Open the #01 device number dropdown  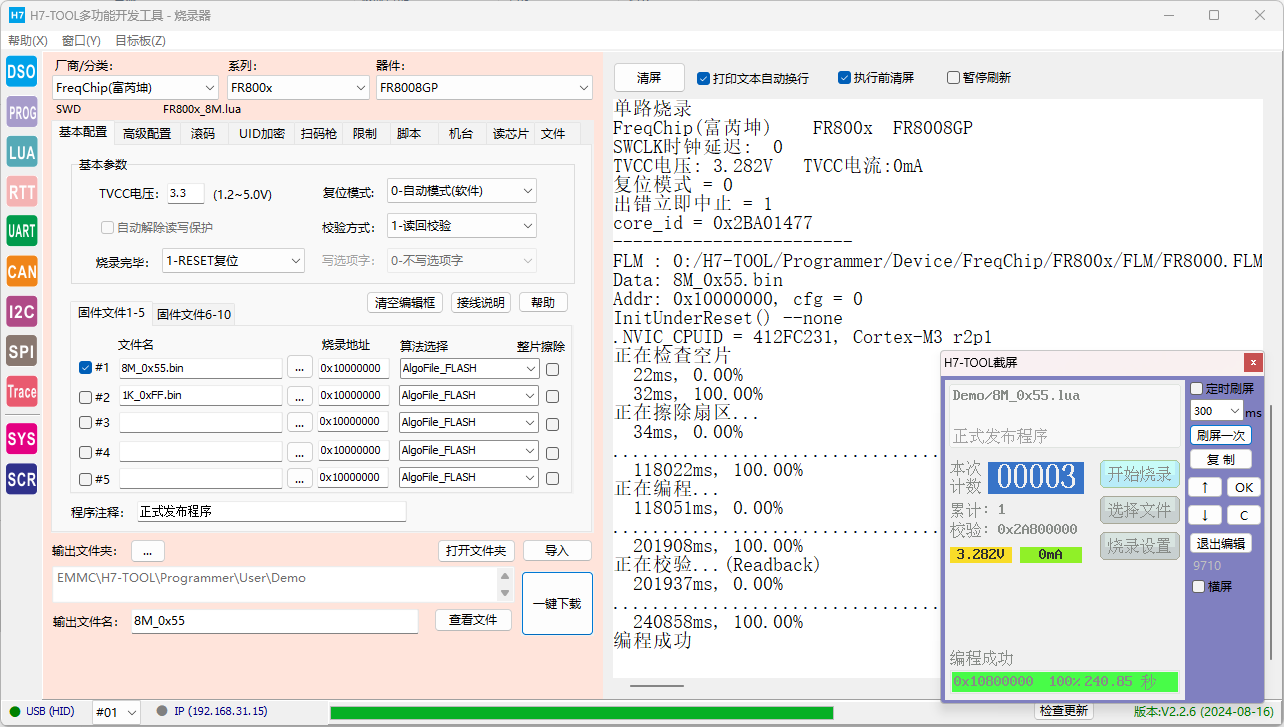(117, 712)
